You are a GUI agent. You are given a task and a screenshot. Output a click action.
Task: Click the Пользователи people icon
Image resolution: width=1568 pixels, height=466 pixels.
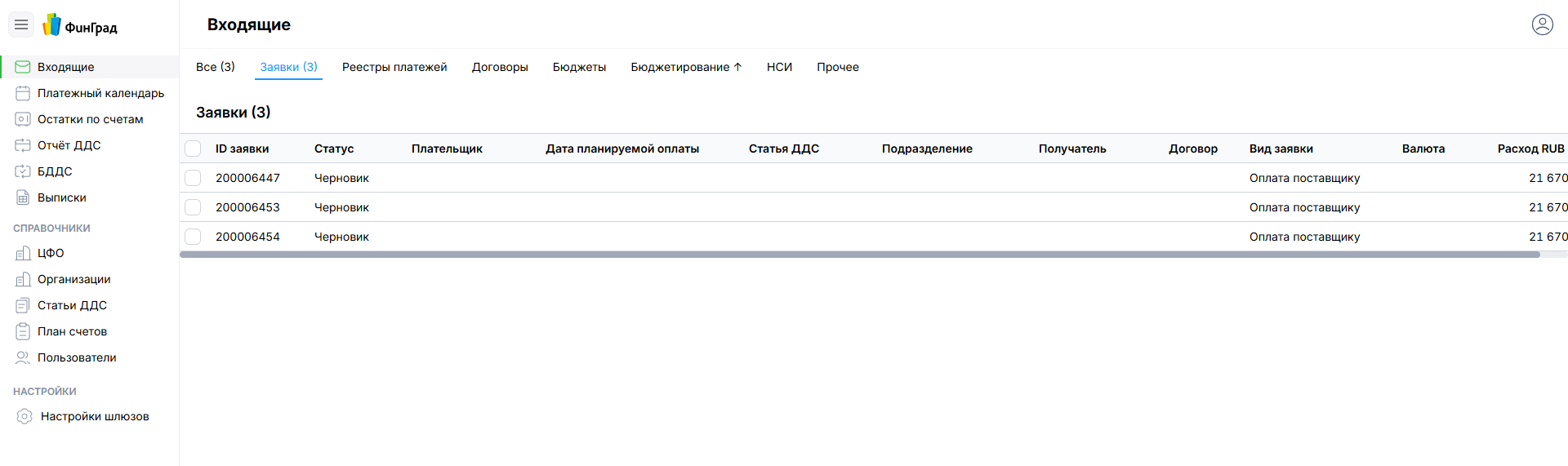click(23, 357)
